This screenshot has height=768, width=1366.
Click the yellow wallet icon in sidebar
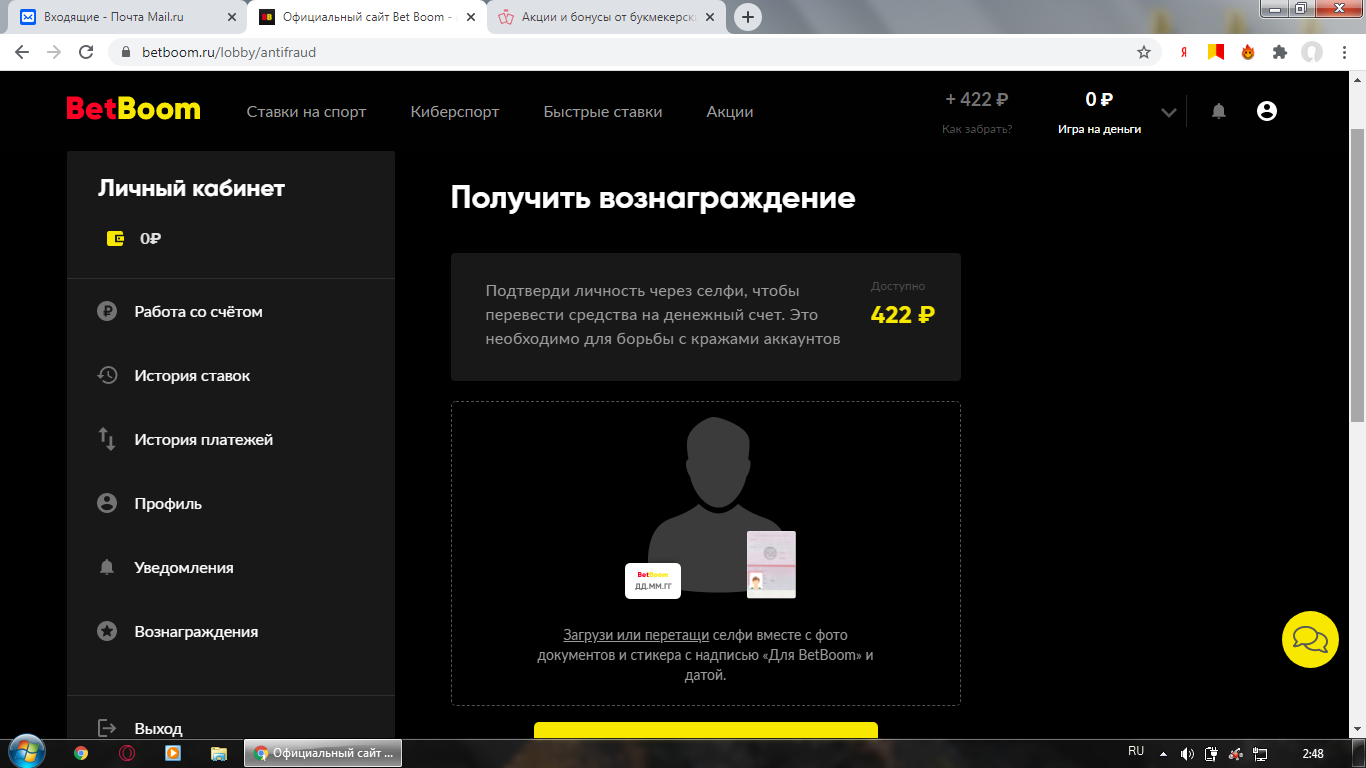point(115,239)
